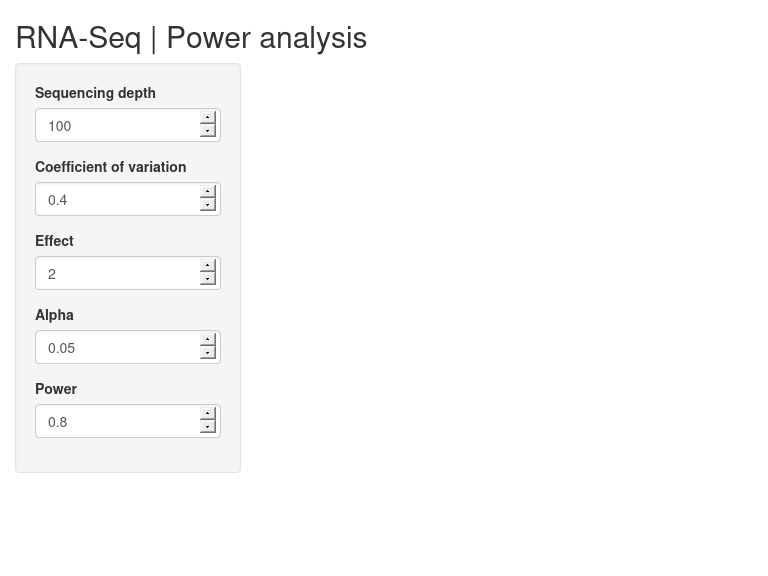This screenshot has height=576, width=768.
Task: Increase Sequencing depth with up arrow
Action: click(x=208, y=118)
